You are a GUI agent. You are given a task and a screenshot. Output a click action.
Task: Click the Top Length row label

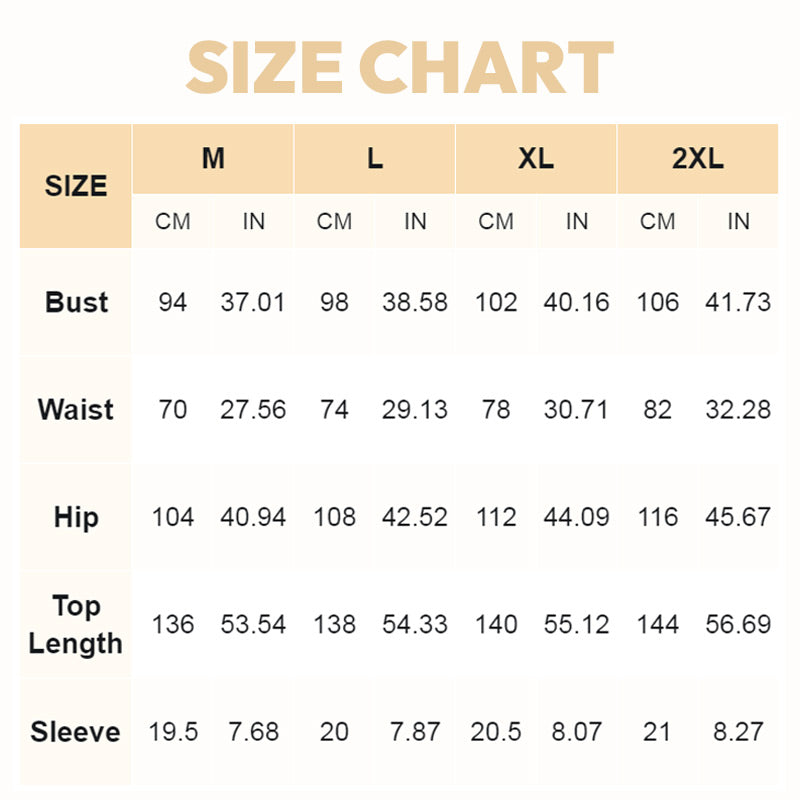click(x=76, y=625)
